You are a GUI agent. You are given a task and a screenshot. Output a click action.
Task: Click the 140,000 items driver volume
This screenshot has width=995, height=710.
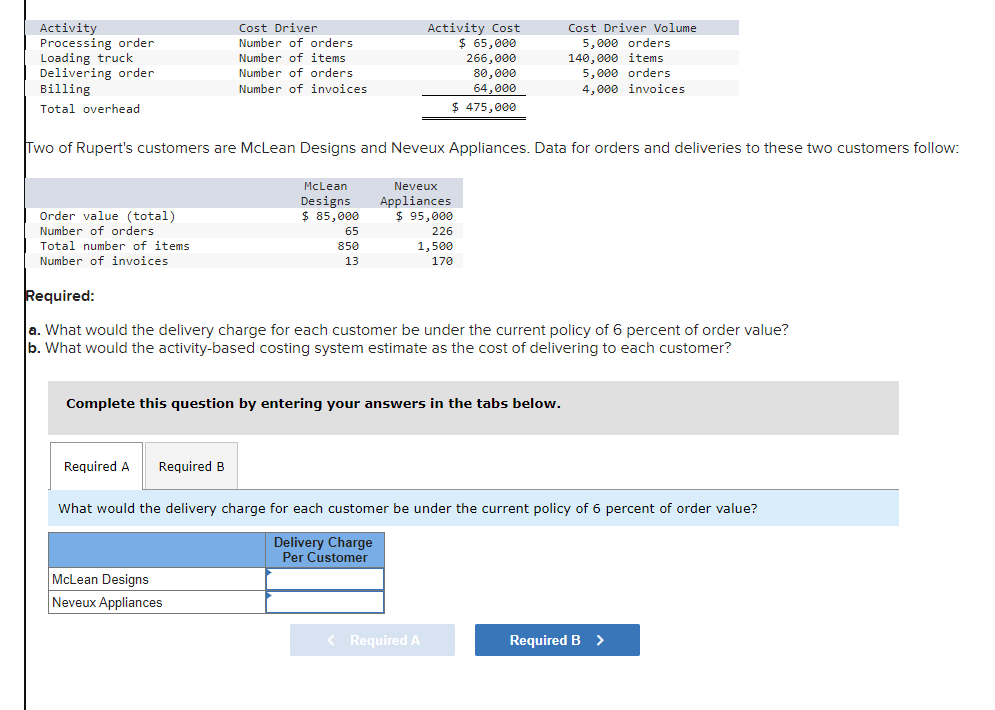point(616,58)
